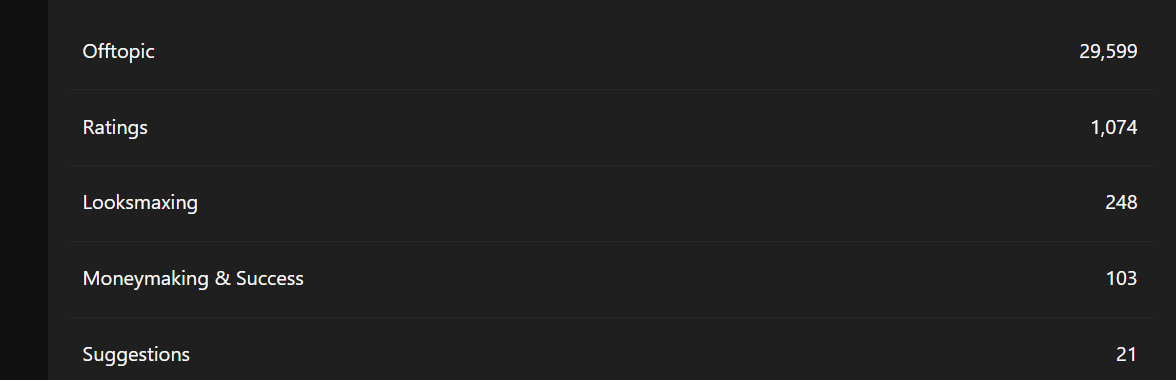Select the 1,074 count beside Ratings
The height and width of the screenshot is (380, 1176).
click(1114, 127)
